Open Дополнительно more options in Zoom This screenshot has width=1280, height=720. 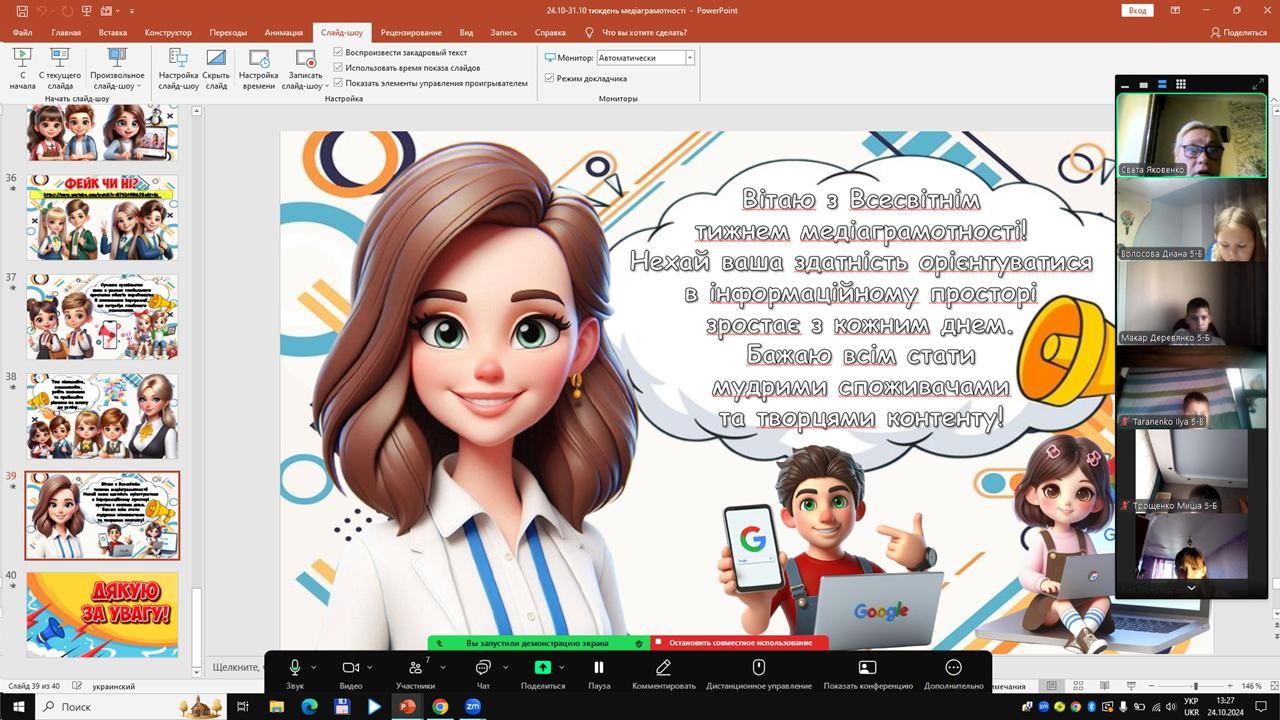pos(953,673)
